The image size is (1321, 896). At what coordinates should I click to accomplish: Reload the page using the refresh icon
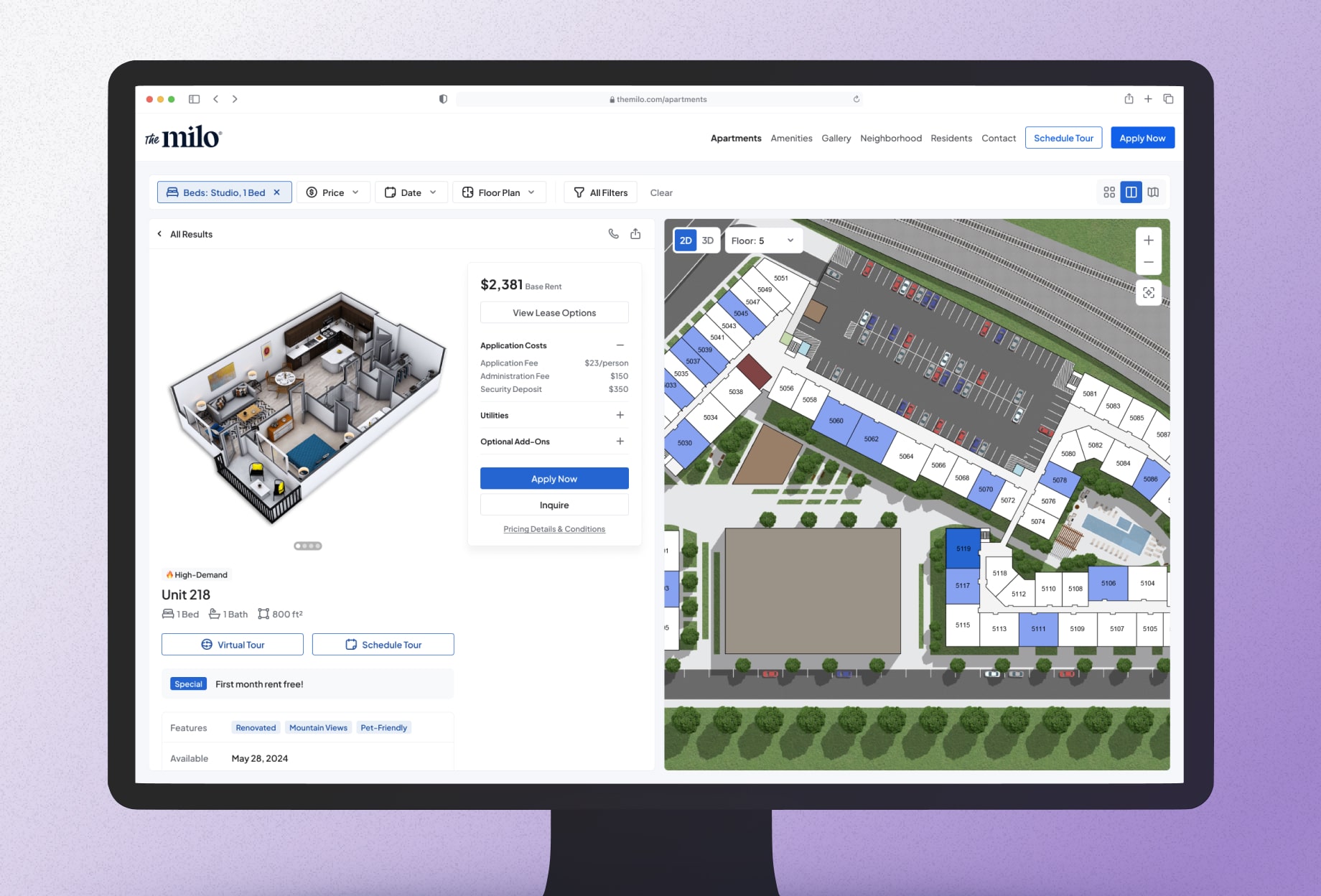click(x=856, y=99)
